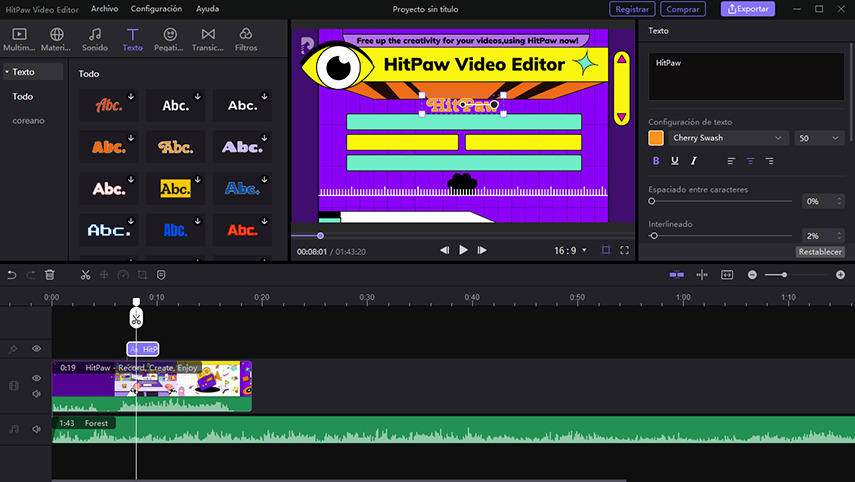This screenshot has height=482, width=855.
Task: Mute the video track audio
Action: [37, 394]
